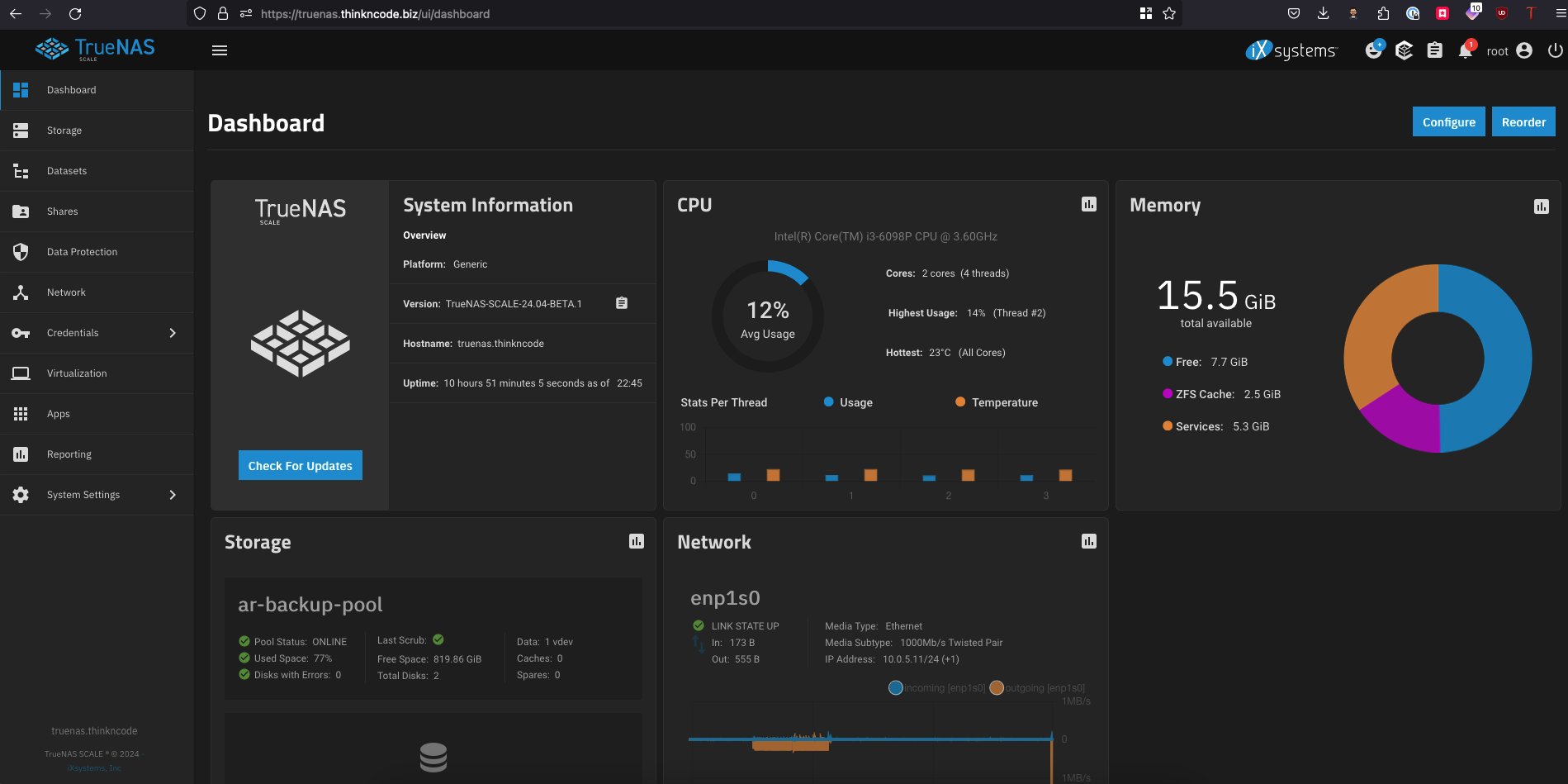This screenshot has height=784, width=1568.
Task: Open the Dashboard sidebar item
Action: (97, 90)
